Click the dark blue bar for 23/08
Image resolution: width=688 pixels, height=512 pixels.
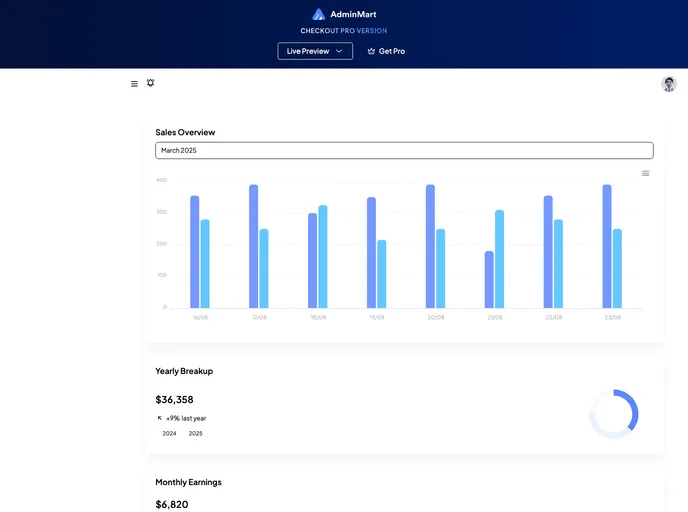(x=607, y=246)
